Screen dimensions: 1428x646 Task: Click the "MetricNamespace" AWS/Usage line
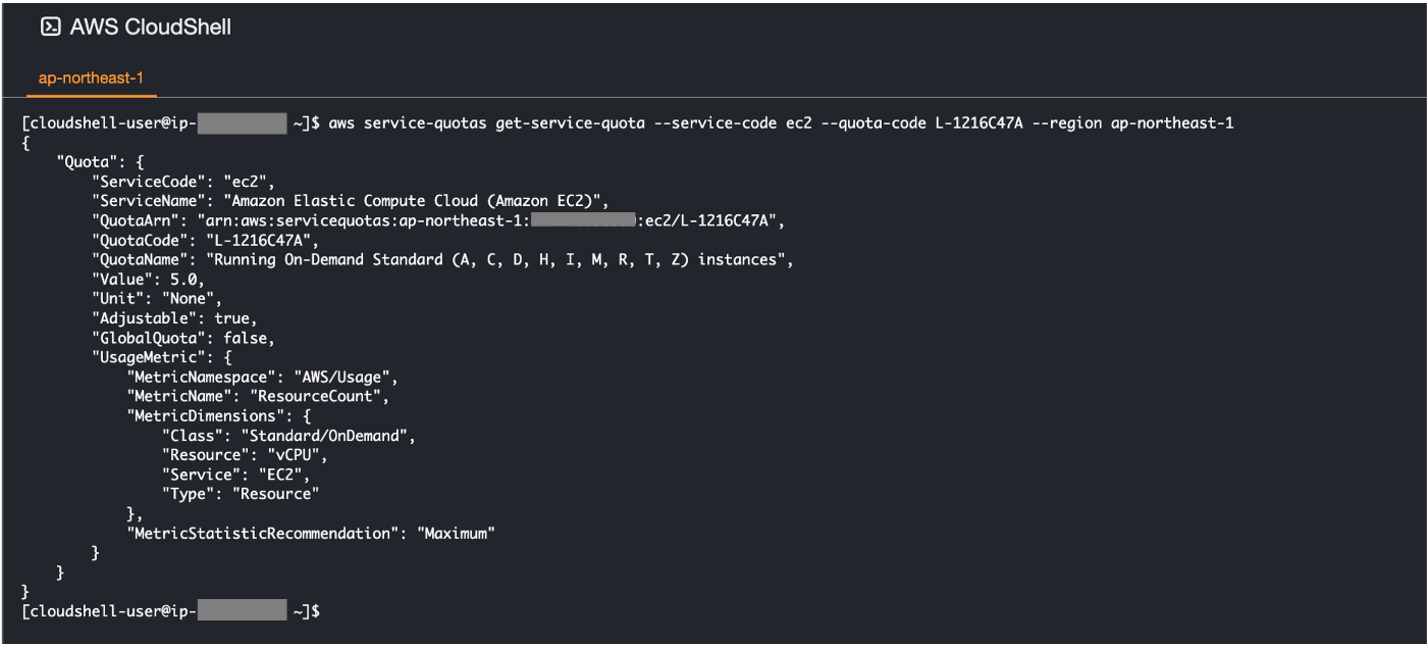(x=262, y=377)
